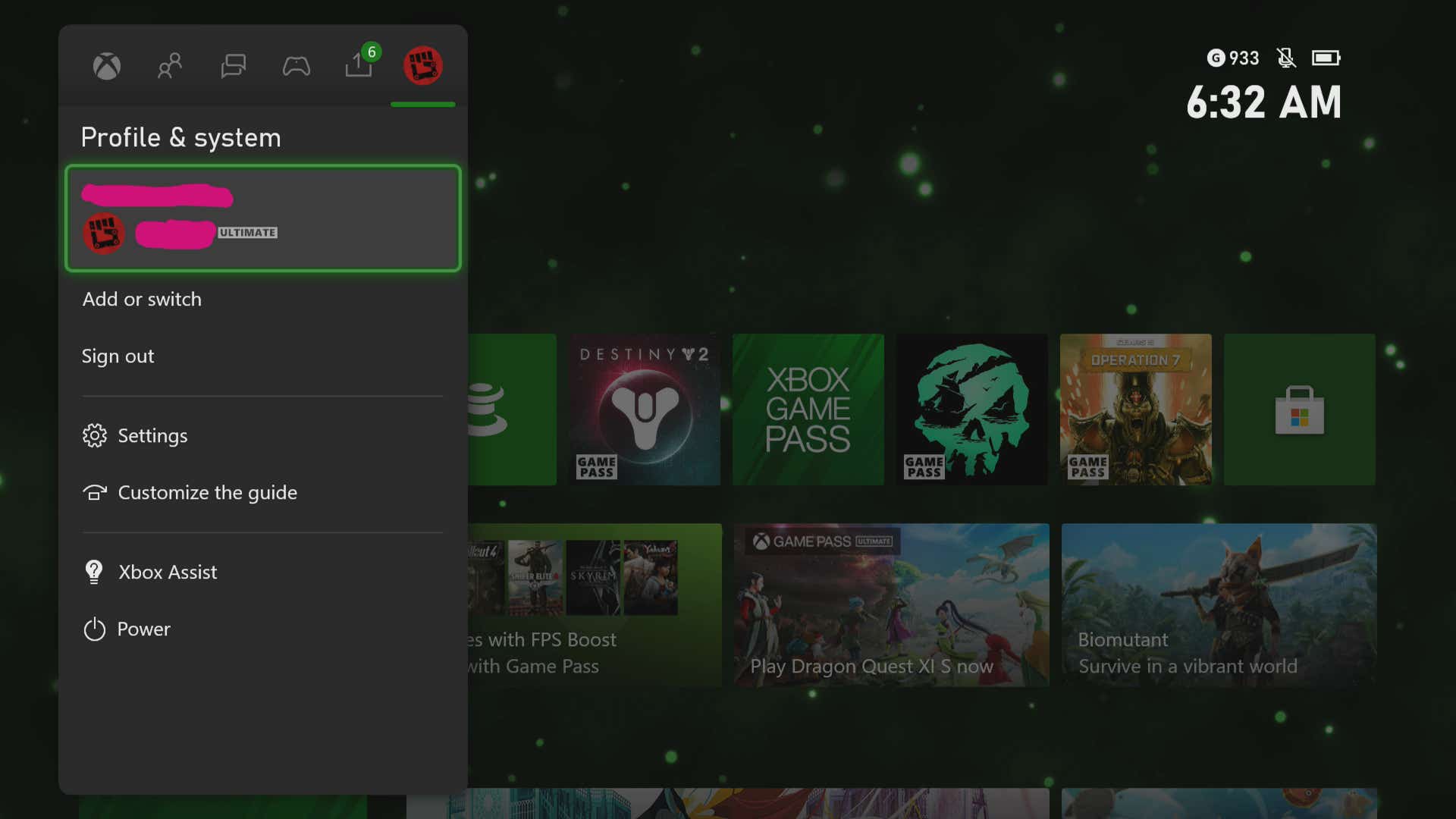1456x819 pixels.
Task: Open Xbox Assist via the lightbulb icon
Action: coord(94,572)
